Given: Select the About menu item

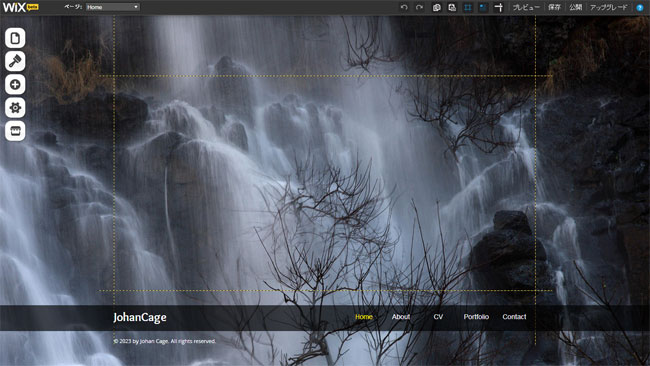Looking at the screenshot, I should [401, 317].
